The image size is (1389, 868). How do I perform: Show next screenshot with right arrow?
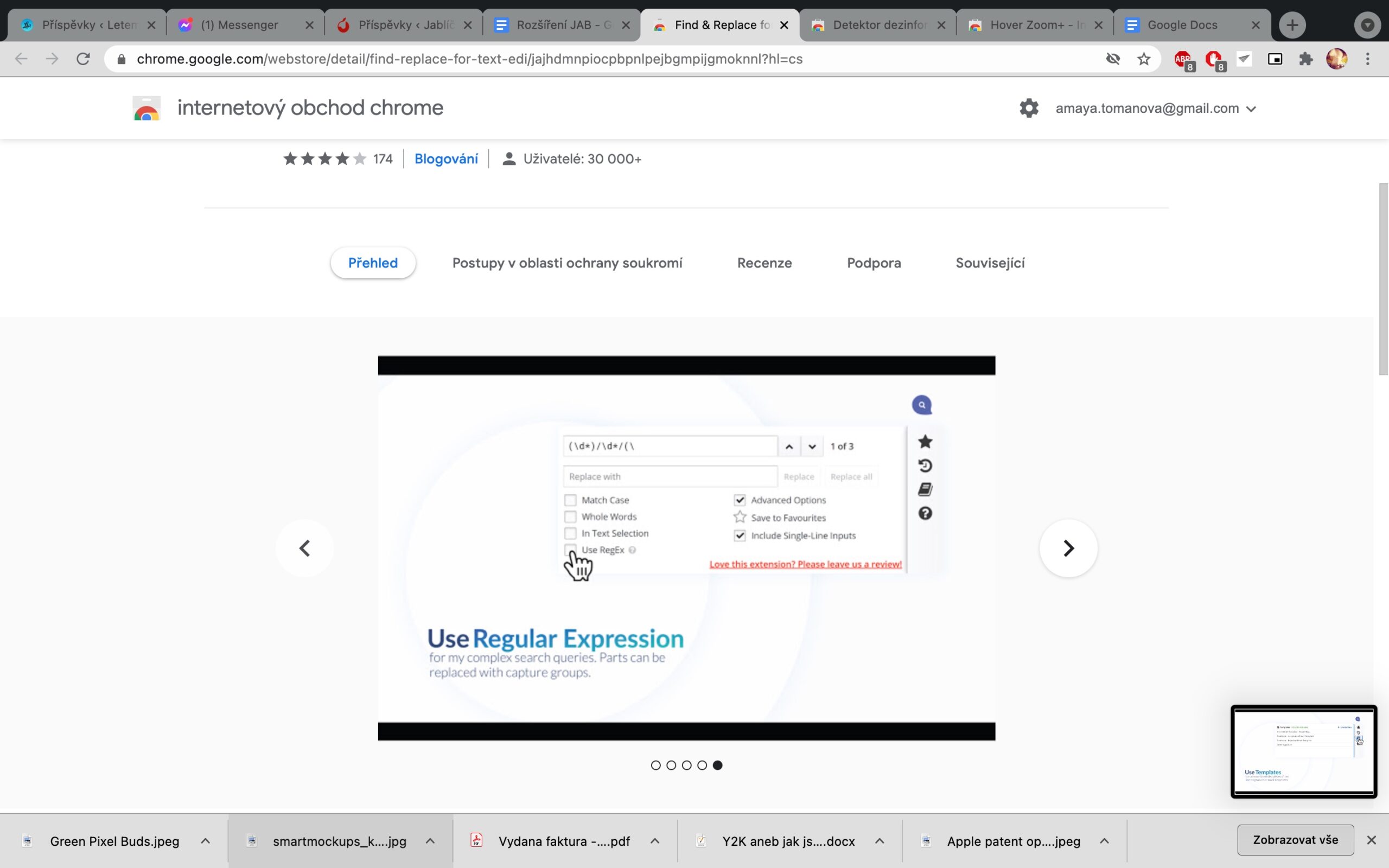click(x=1068, y=548)
